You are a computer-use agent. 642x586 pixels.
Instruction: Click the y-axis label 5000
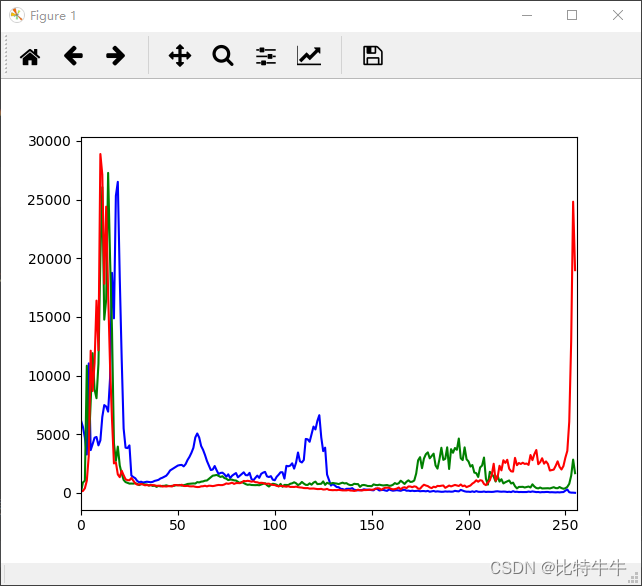point(53,435)
